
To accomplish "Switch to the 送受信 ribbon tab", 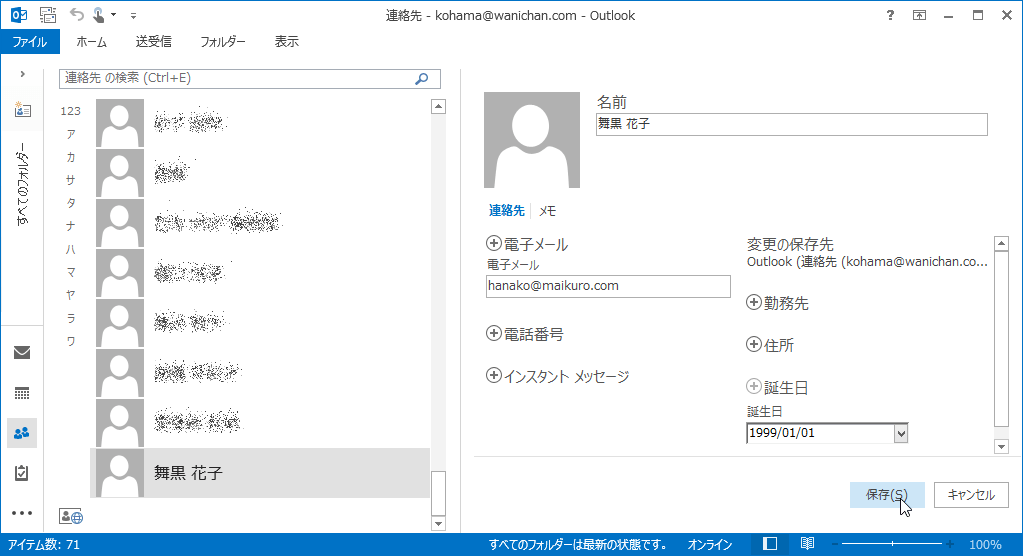I will tap(153, 42).
